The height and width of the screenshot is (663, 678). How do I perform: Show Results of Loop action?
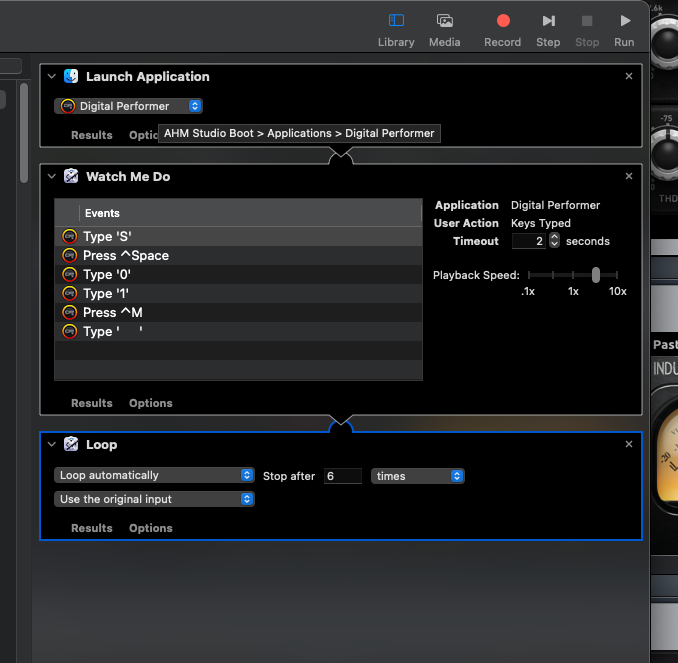(x=92, y=528)
